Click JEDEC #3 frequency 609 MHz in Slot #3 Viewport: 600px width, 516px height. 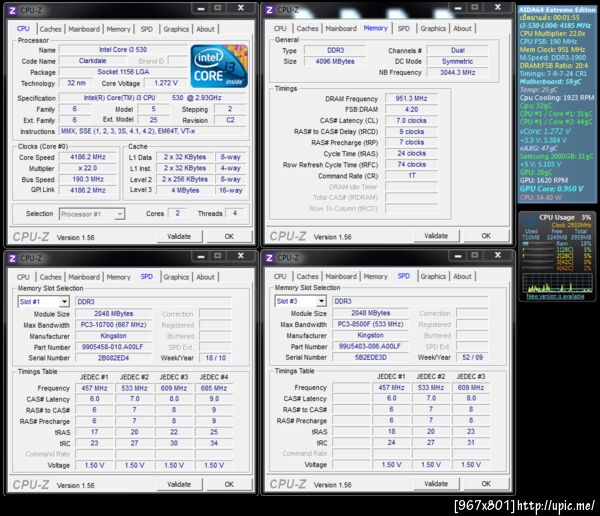click(x=471, y=387)
